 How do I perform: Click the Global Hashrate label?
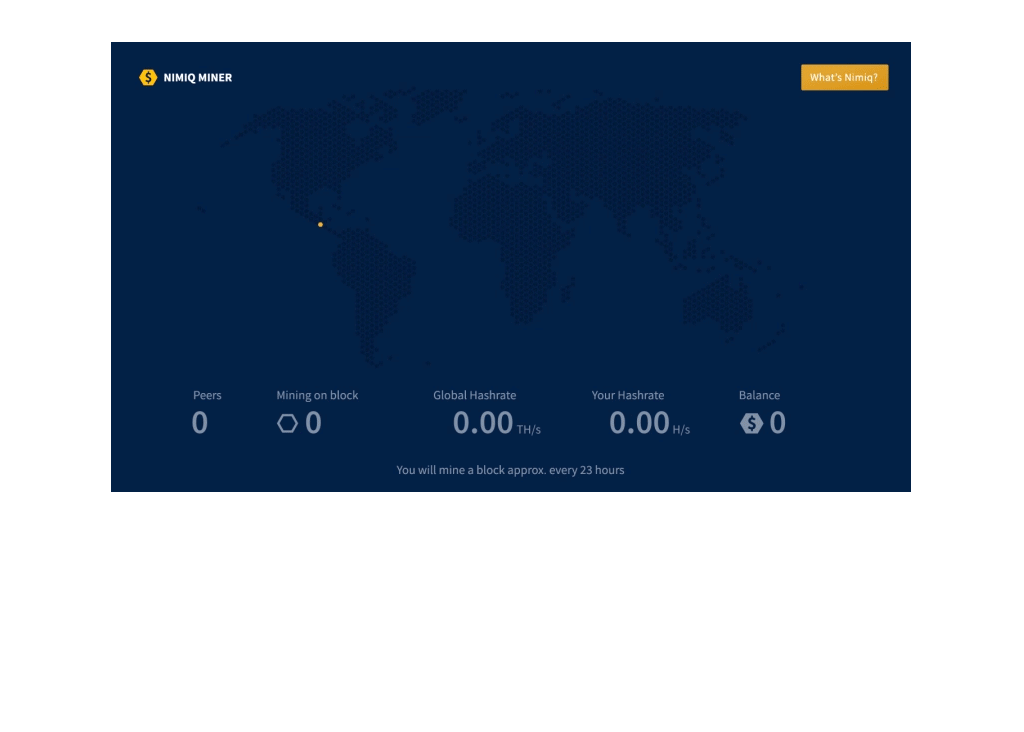(x=475, y=395)
